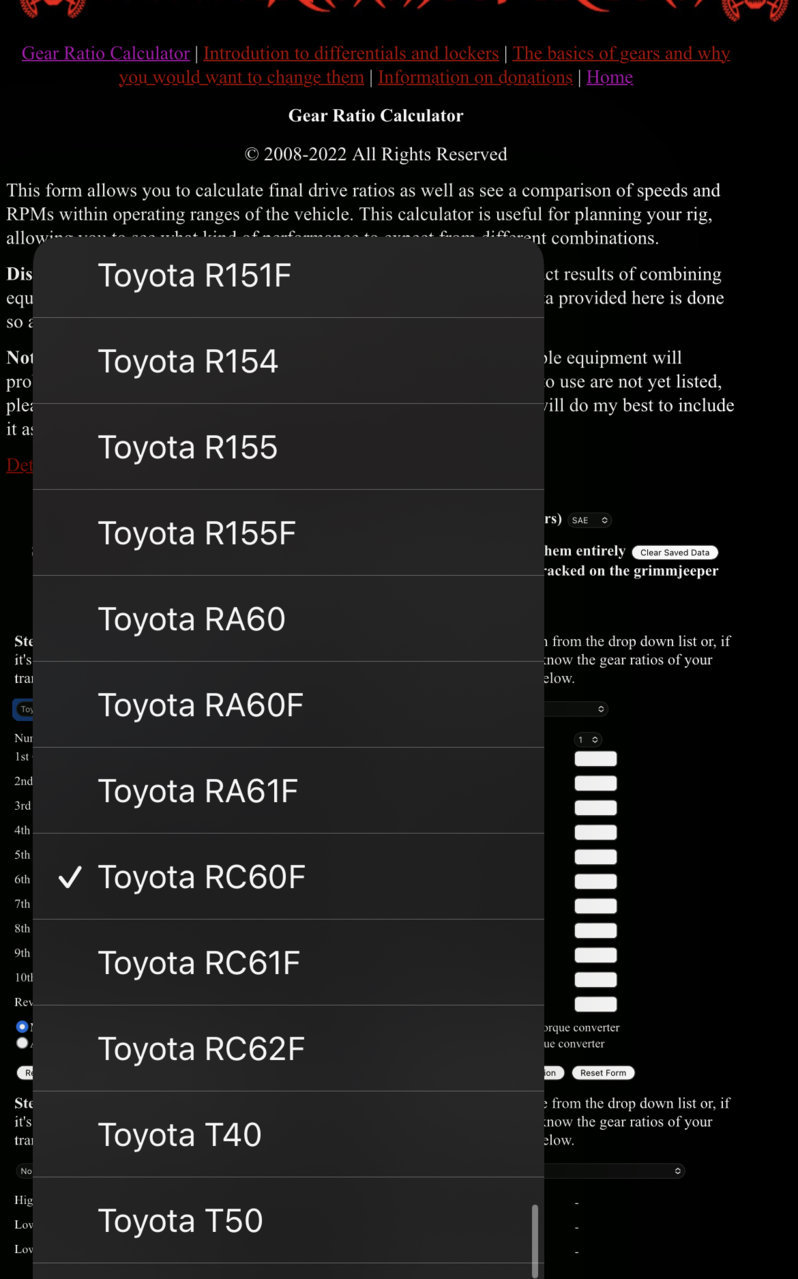Pick Toyota T50 from the list
Screen dimensions: 798x1279
click(288, 1221)
